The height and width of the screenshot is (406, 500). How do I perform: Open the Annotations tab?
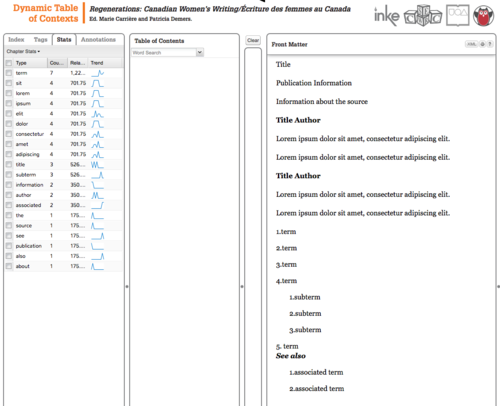[x=98, y=40]
